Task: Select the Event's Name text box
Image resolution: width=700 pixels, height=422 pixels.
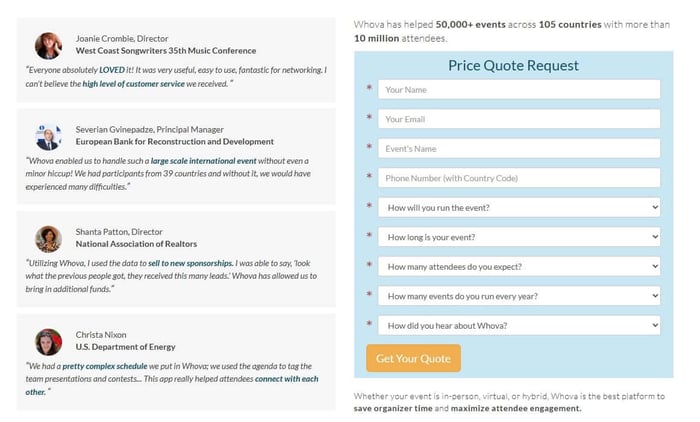Action: (519, 148)
